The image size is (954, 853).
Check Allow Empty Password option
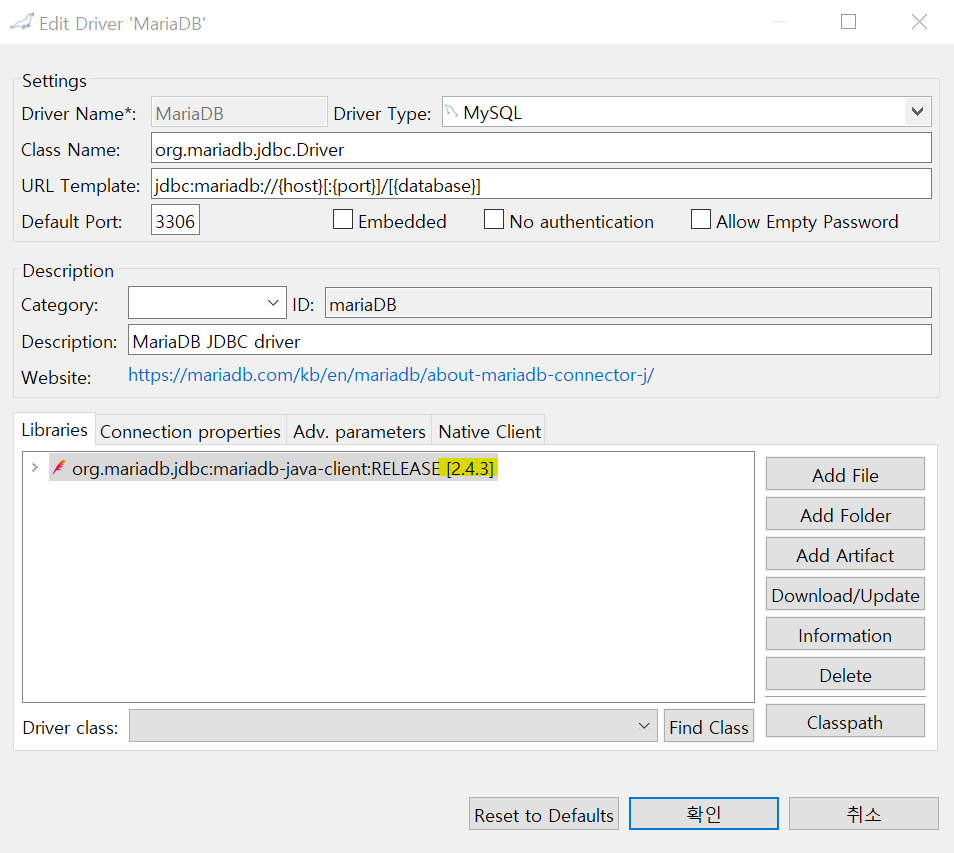[700, 220]
